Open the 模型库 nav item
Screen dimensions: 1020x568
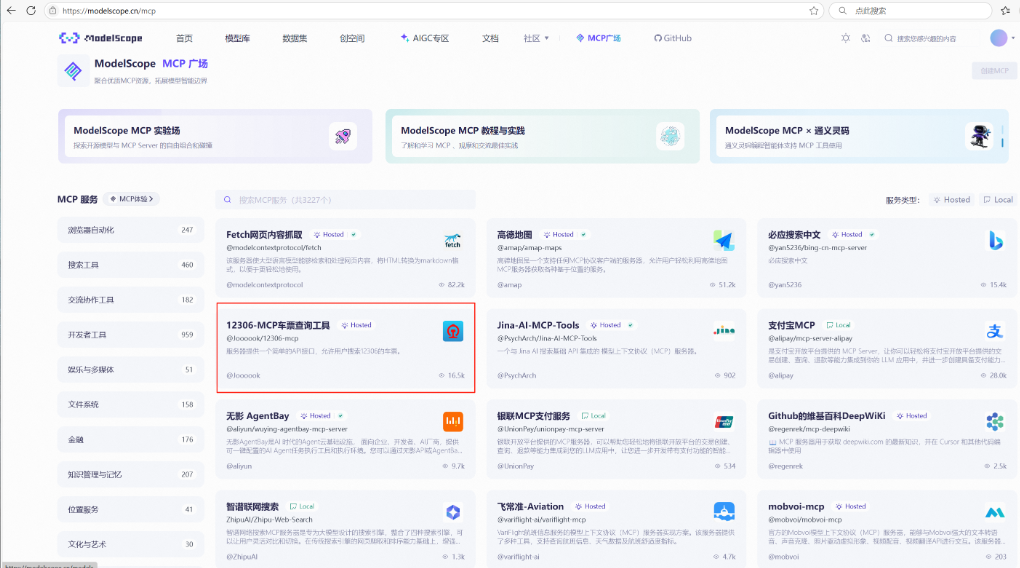[x=237, y=38]
